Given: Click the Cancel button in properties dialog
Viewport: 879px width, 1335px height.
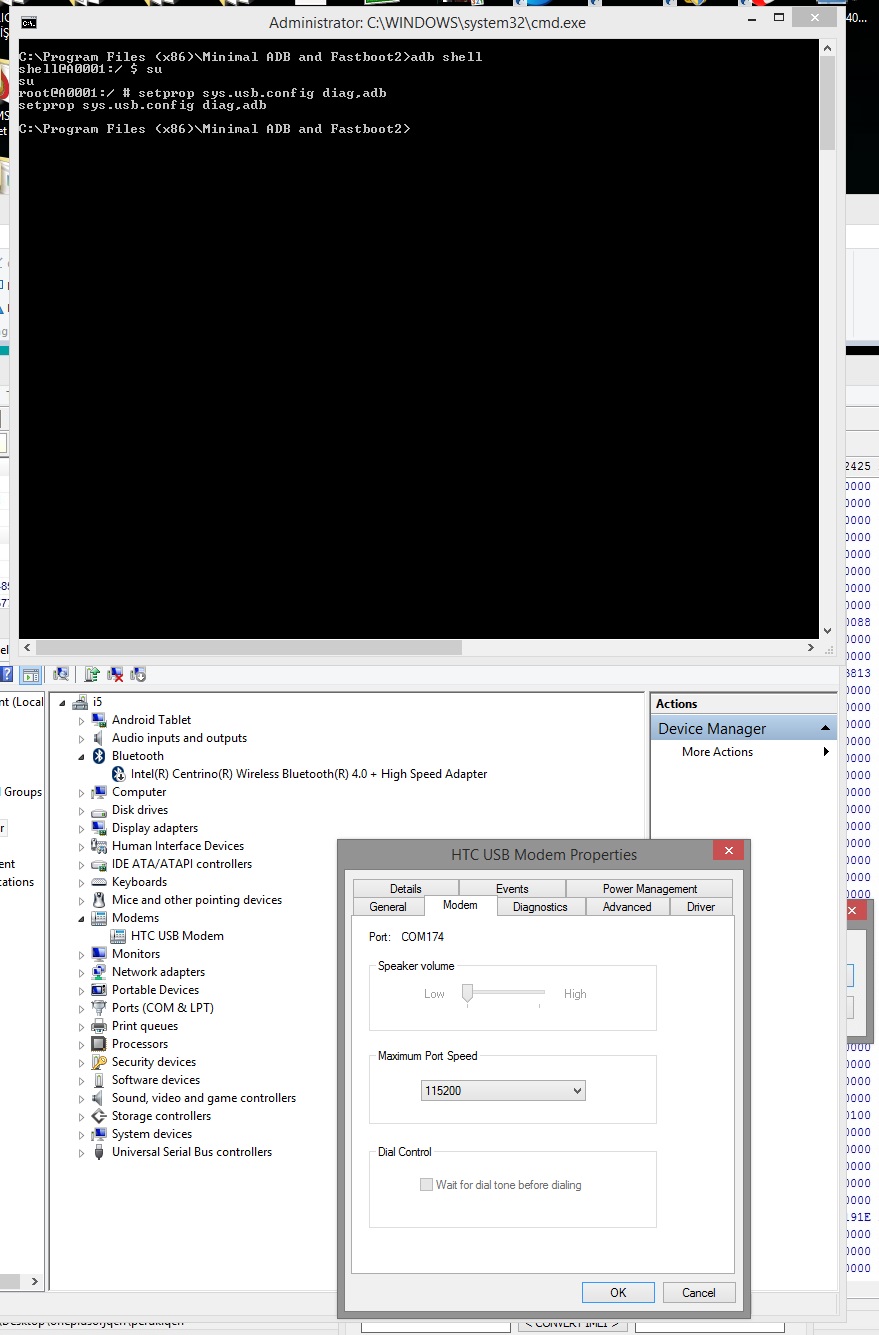Looking at the screenshot, I should [x=699, y=1292].
